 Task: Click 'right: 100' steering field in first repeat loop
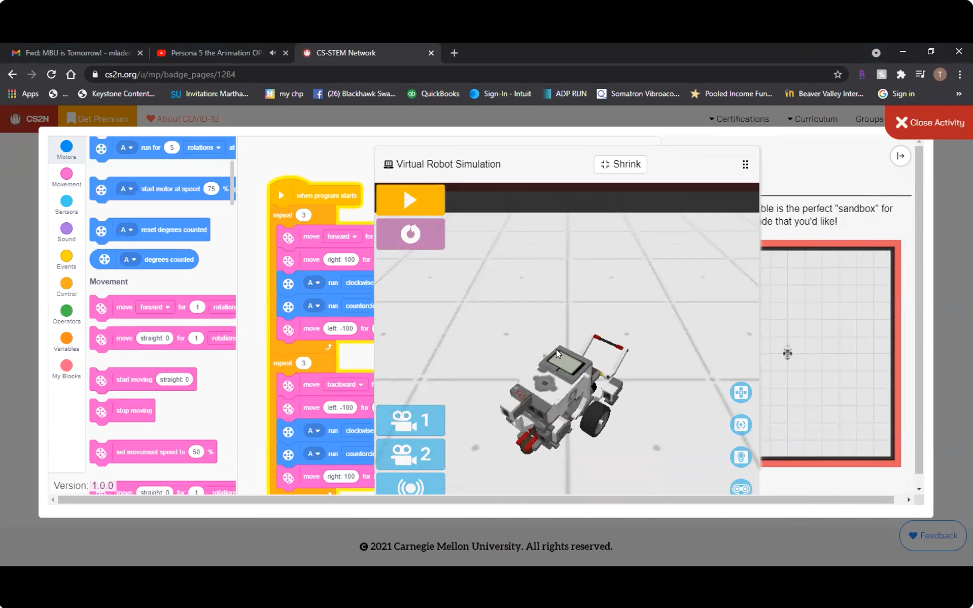click(x=341, y=259)
